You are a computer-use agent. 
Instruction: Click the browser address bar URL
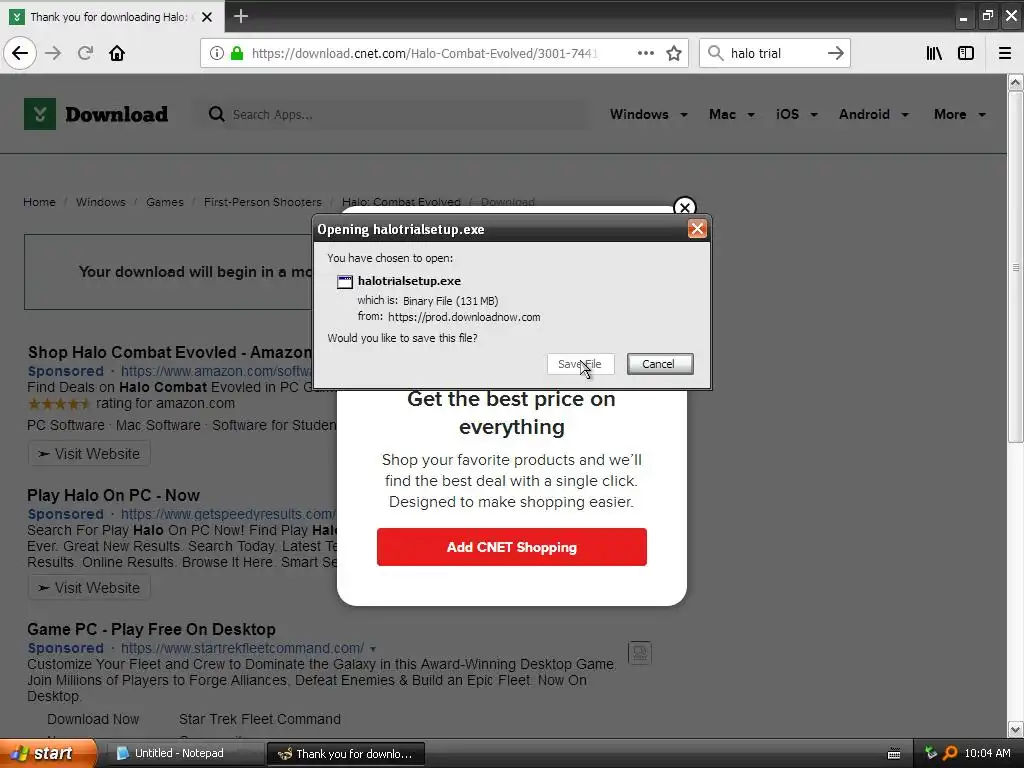tap(424, 53)
